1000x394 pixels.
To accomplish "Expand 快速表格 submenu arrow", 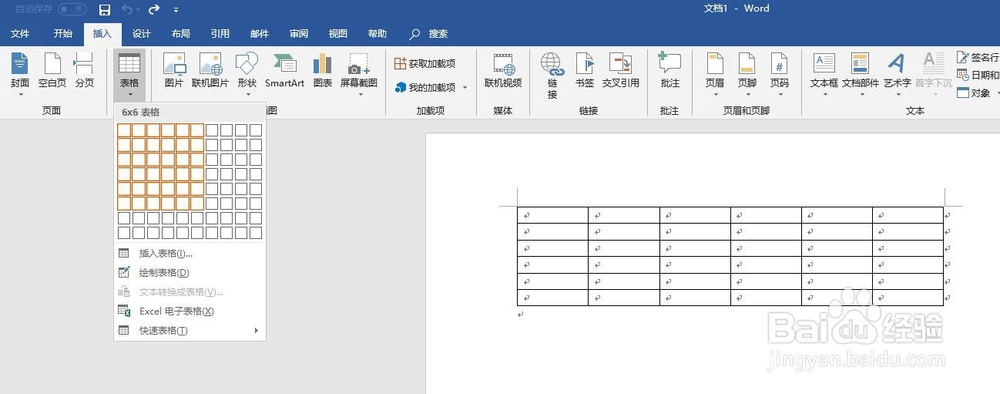I will click(x=256, y=330).
